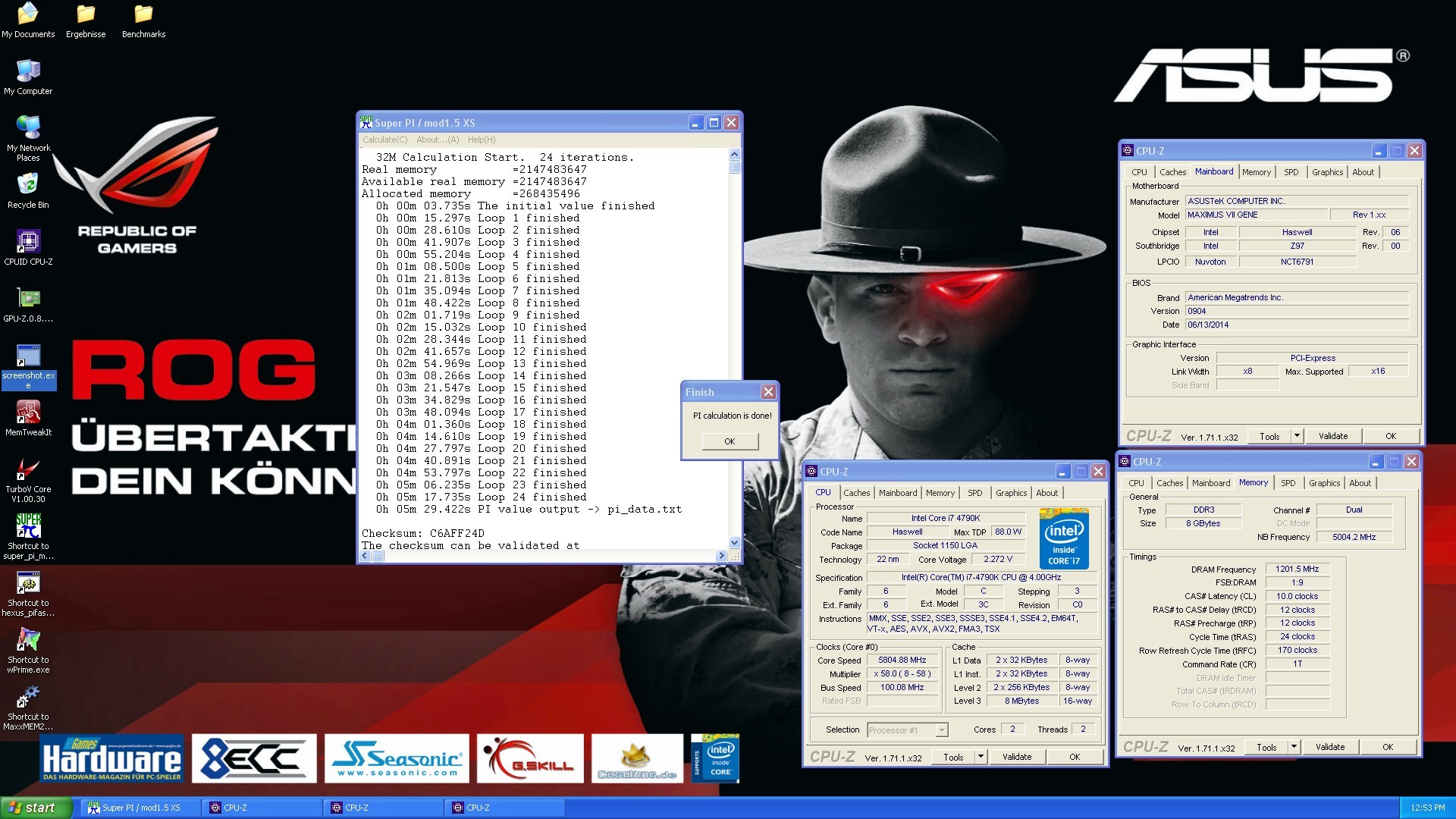Select the MaxxMEM2 shortcut icon

click(x=28, y=708)
